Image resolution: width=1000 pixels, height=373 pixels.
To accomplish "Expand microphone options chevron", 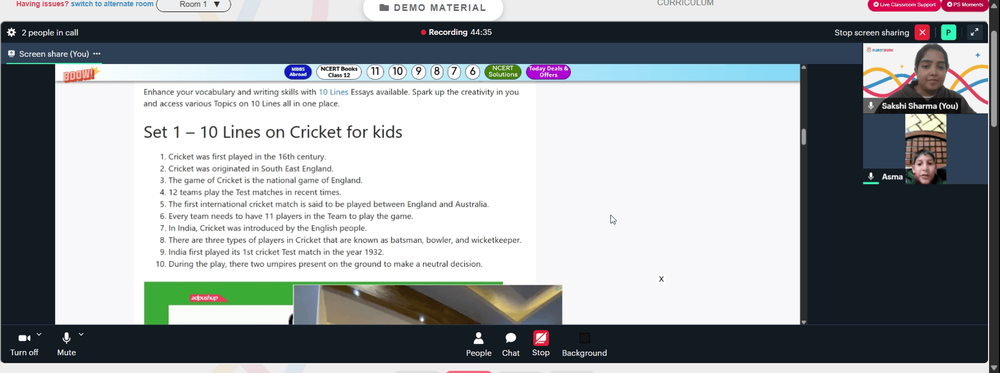I will click(x=81, y=334).
